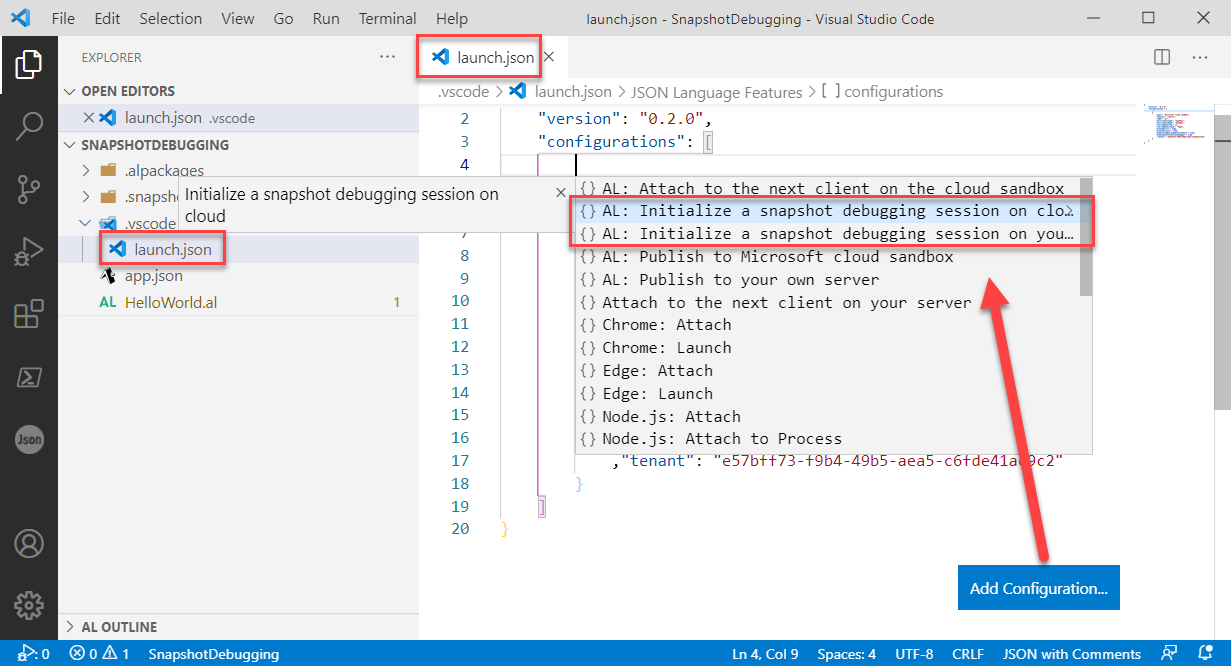
Task: Show more details for selected suggestion arrow
Action: (1069, 211)
